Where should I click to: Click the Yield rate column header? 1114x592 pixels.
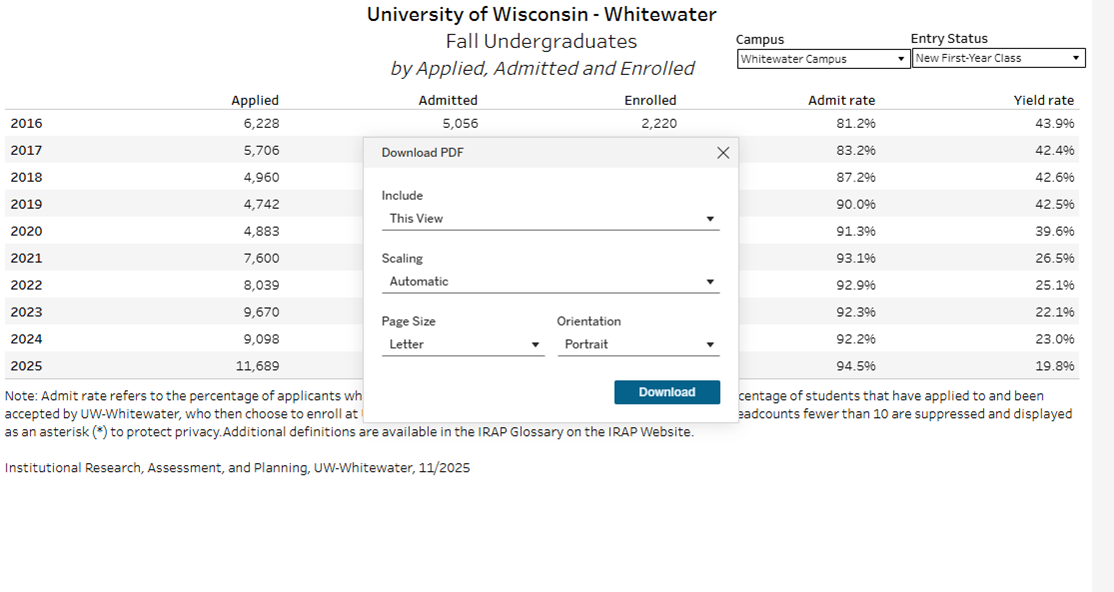1043,100
